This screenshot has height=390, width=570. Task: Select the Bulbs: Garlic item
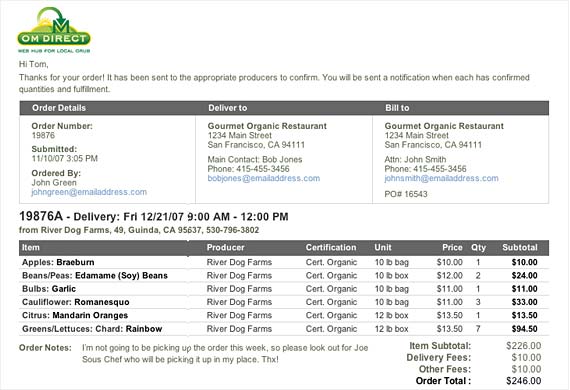click(x=49, y=289)
